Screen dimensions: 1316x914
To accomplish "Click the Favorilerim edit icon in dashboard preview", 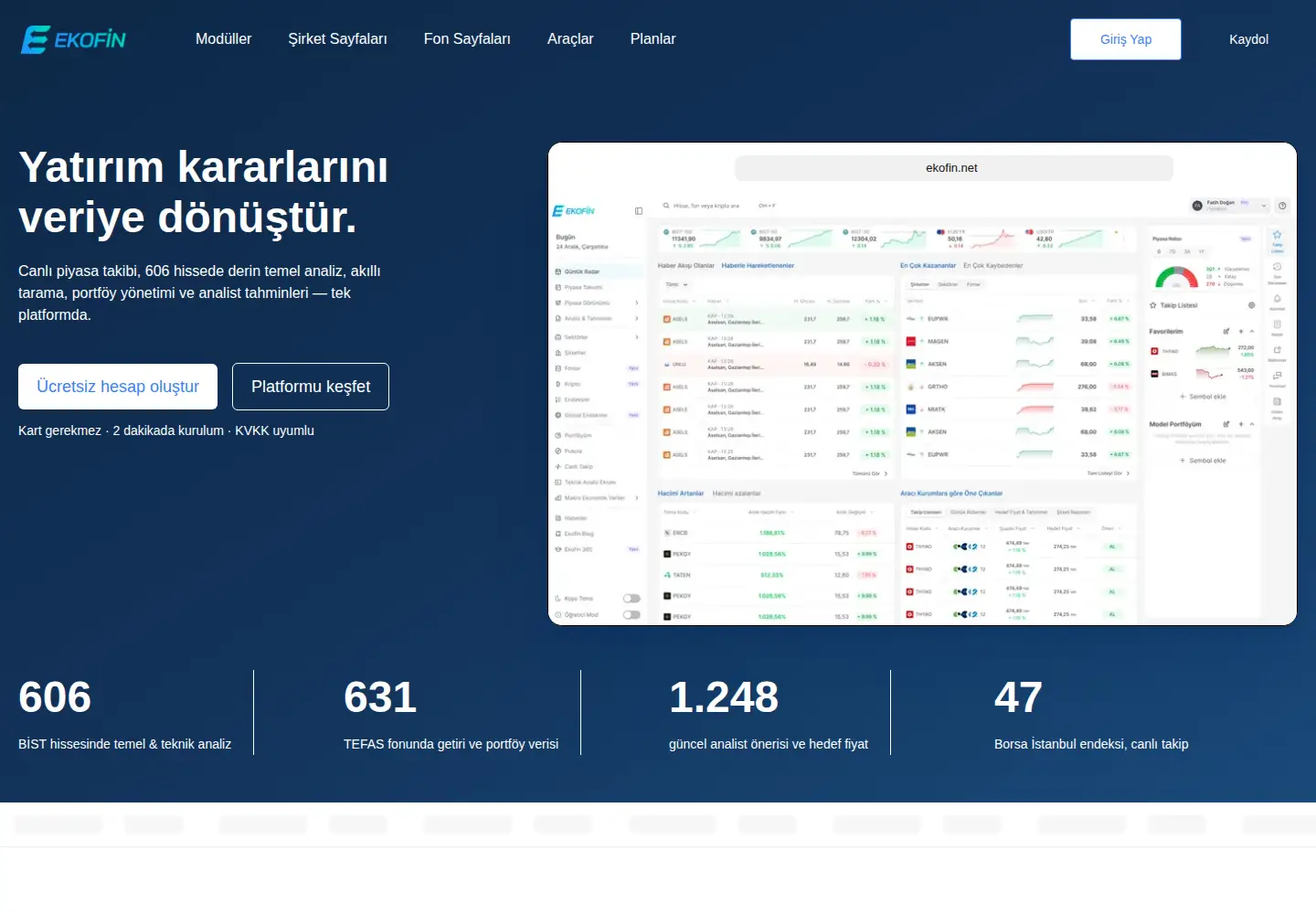I will 1227,331.
